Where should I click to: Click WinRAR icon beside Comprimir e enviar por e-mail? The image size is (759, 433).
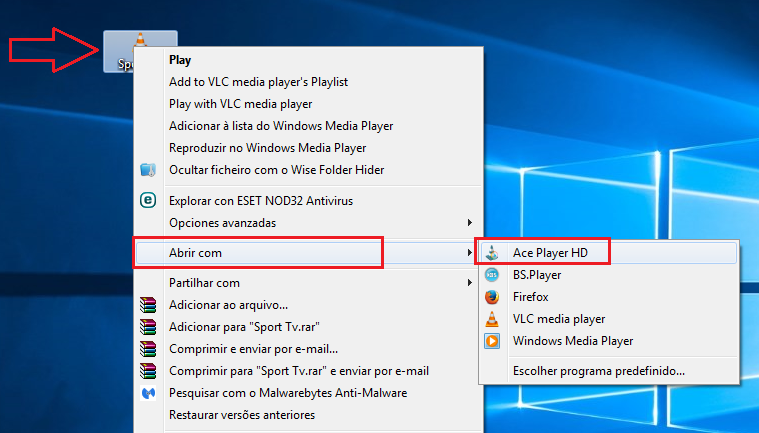148,349
